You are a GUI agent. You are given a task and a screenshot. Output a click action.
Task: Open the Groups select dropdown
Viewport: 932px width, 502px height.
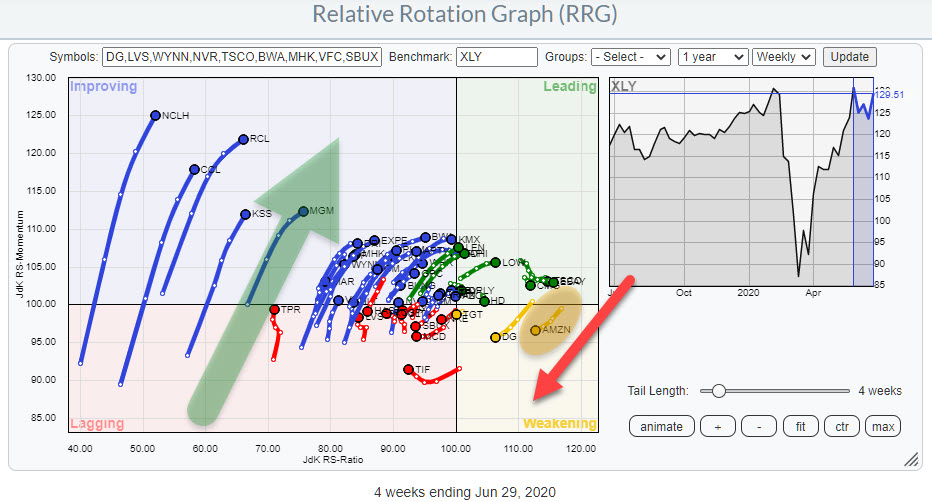pyautogui.click(x=630, y=57)
